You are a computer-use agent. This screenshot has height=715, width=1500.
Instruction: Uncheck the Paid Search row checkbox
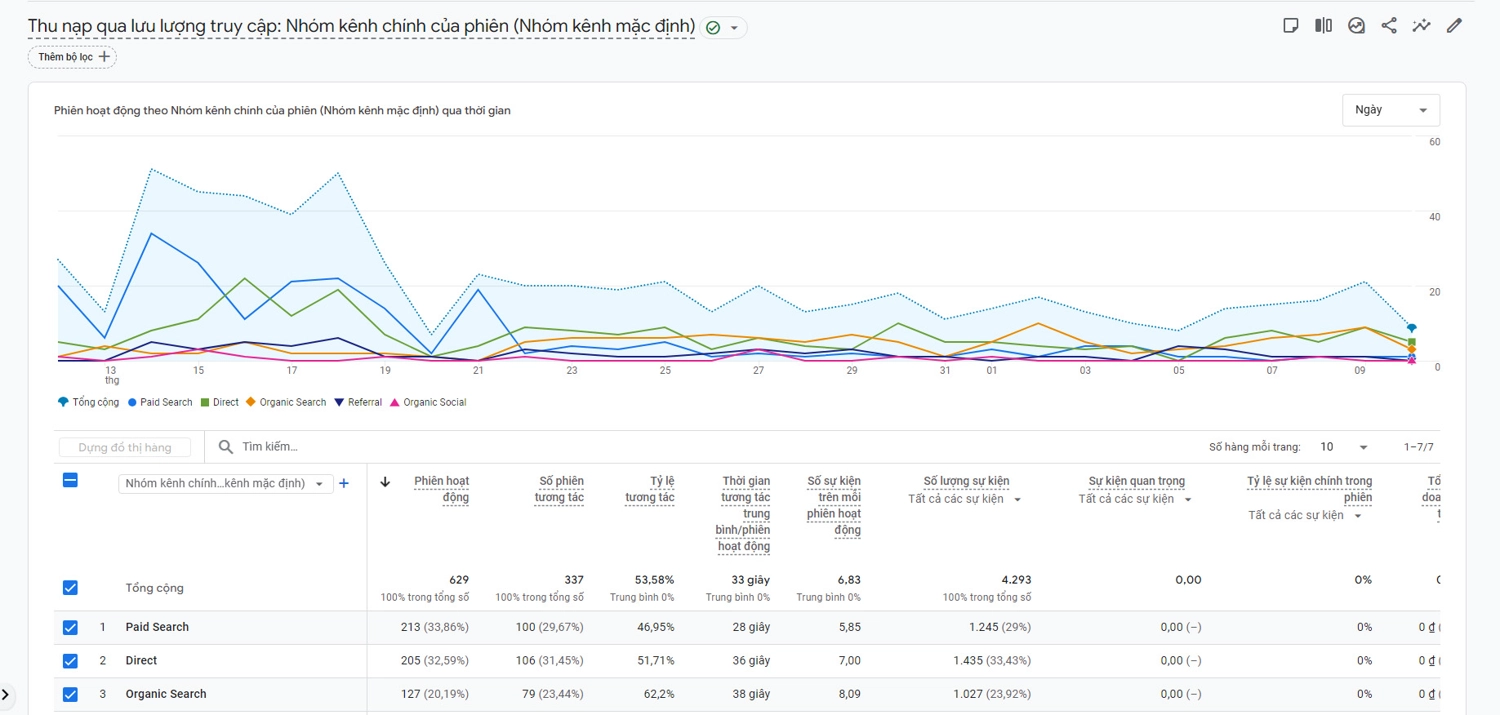pyautogui.click(x=70, y=628)
